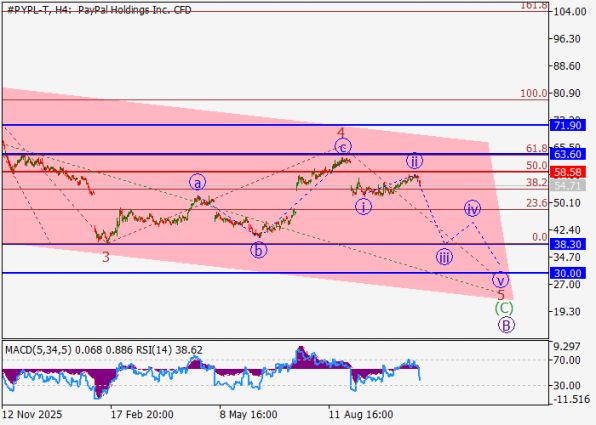This screenshot has height=425, width=596.
Task: Click the '12 Nov 2025' date label
Action: point(32,414)
